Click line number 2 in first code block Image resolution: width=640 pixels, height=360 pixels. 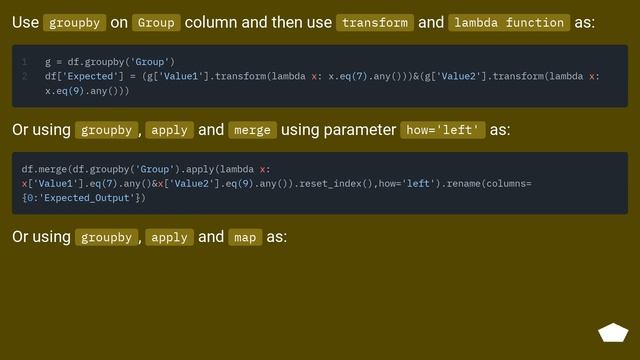24,76
